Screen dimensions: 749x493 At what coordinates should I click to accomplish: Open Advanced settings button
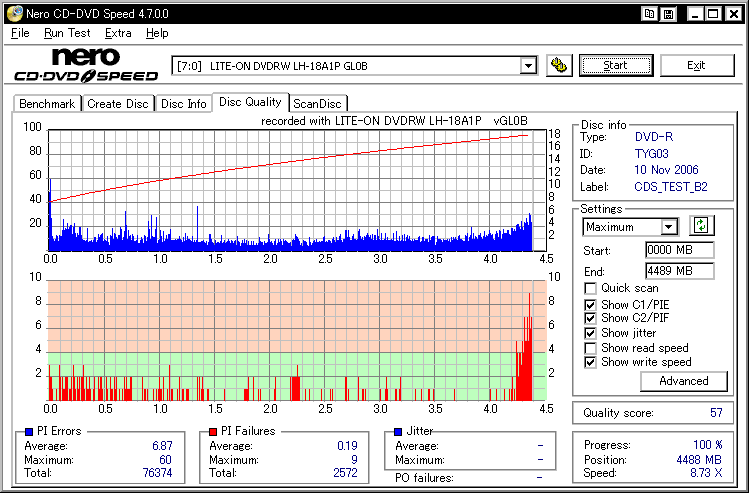point(684,381)
